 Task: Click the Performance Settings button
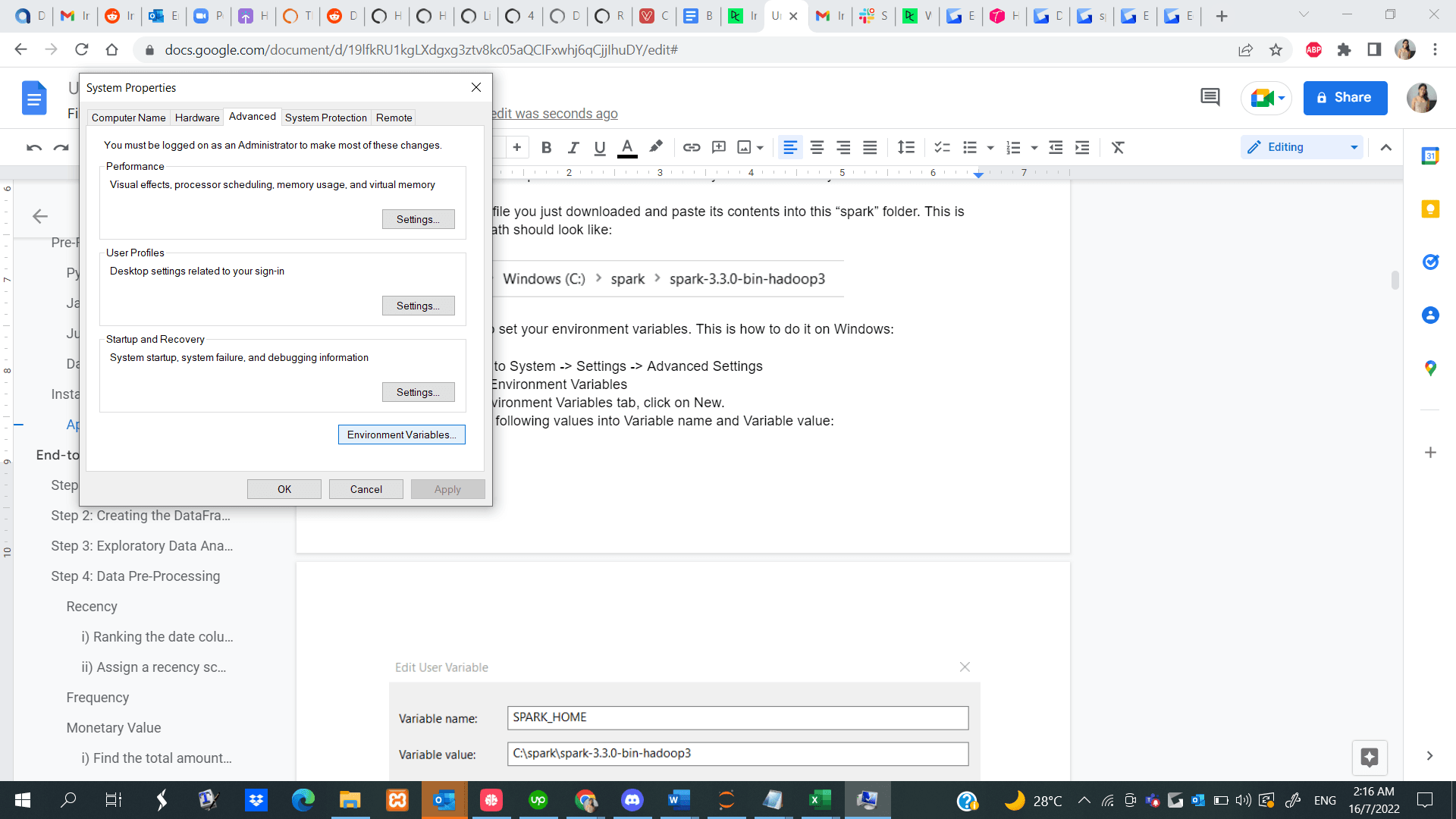(418, 219)
